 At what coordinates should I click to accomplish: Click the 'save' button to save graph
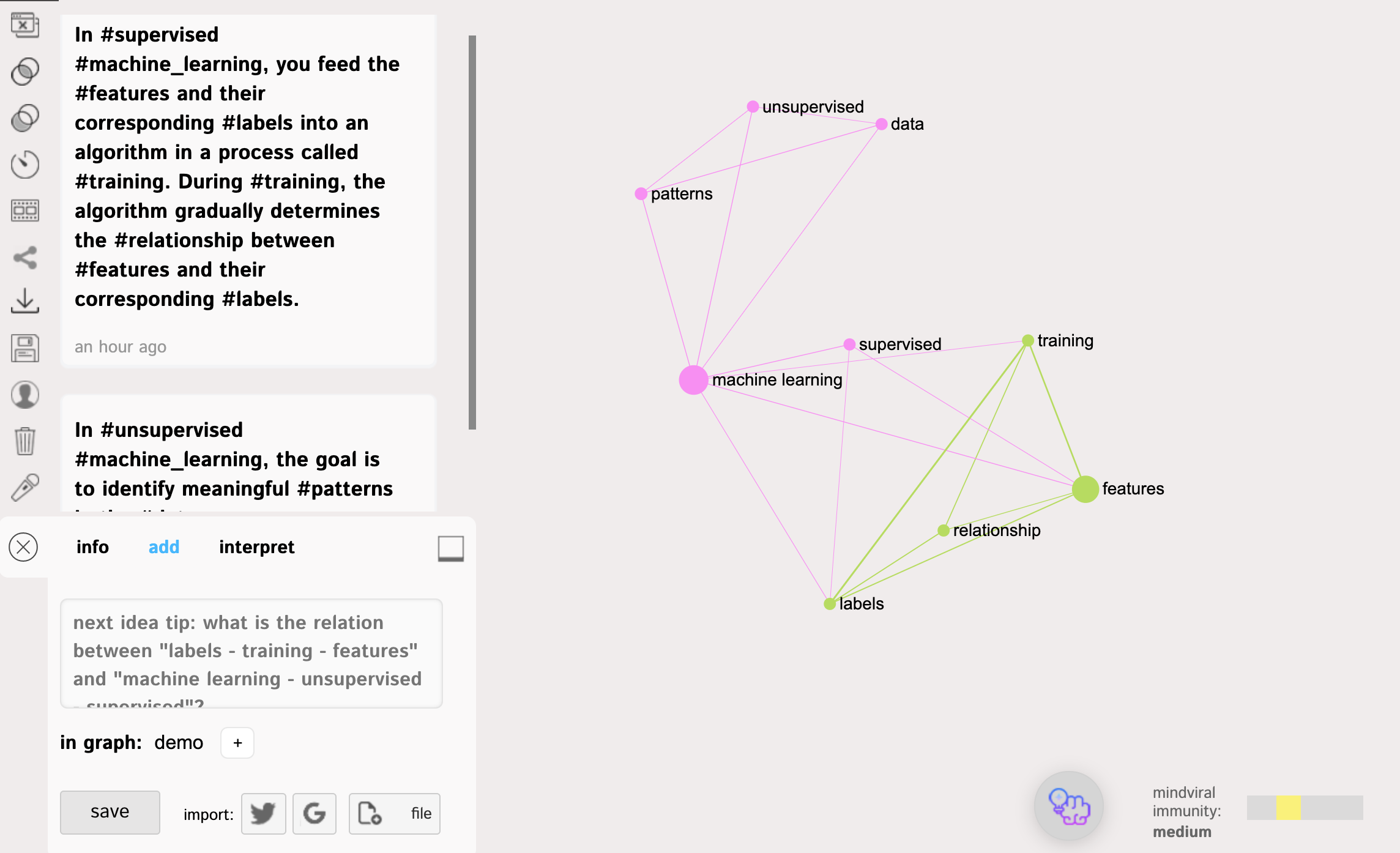[109, 812]
